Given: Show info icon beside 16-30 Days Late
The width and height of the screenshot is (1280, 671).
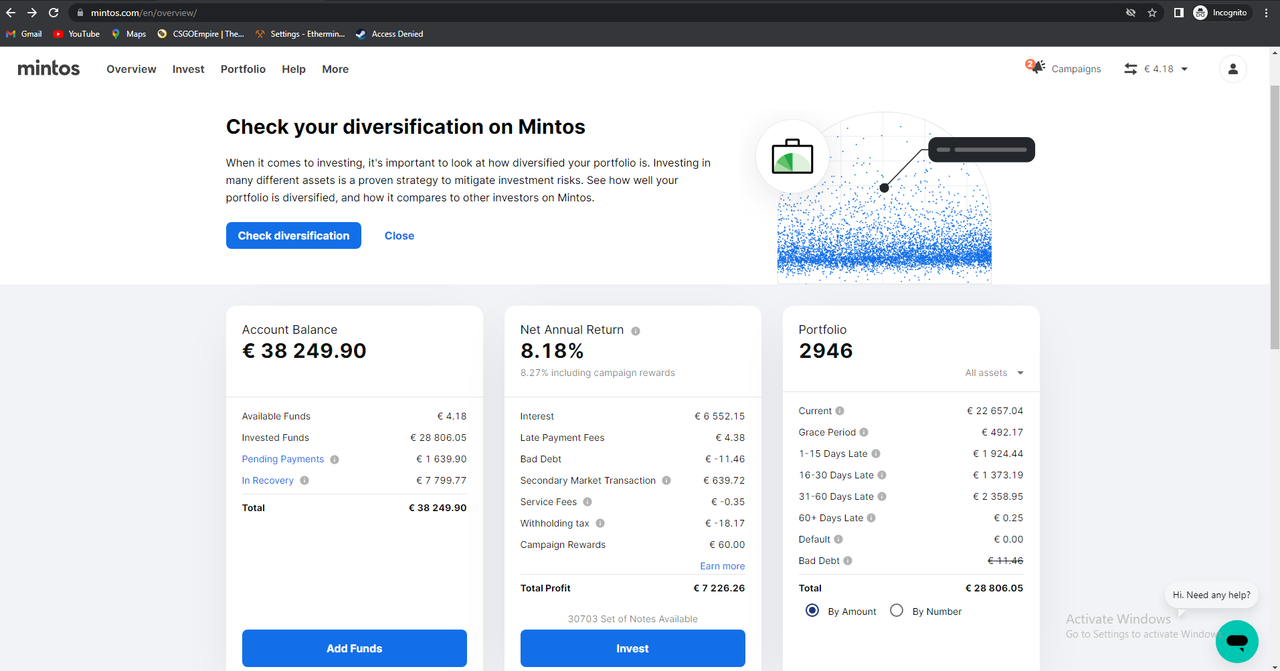Looking at the screenshot, I should [882, 475].
